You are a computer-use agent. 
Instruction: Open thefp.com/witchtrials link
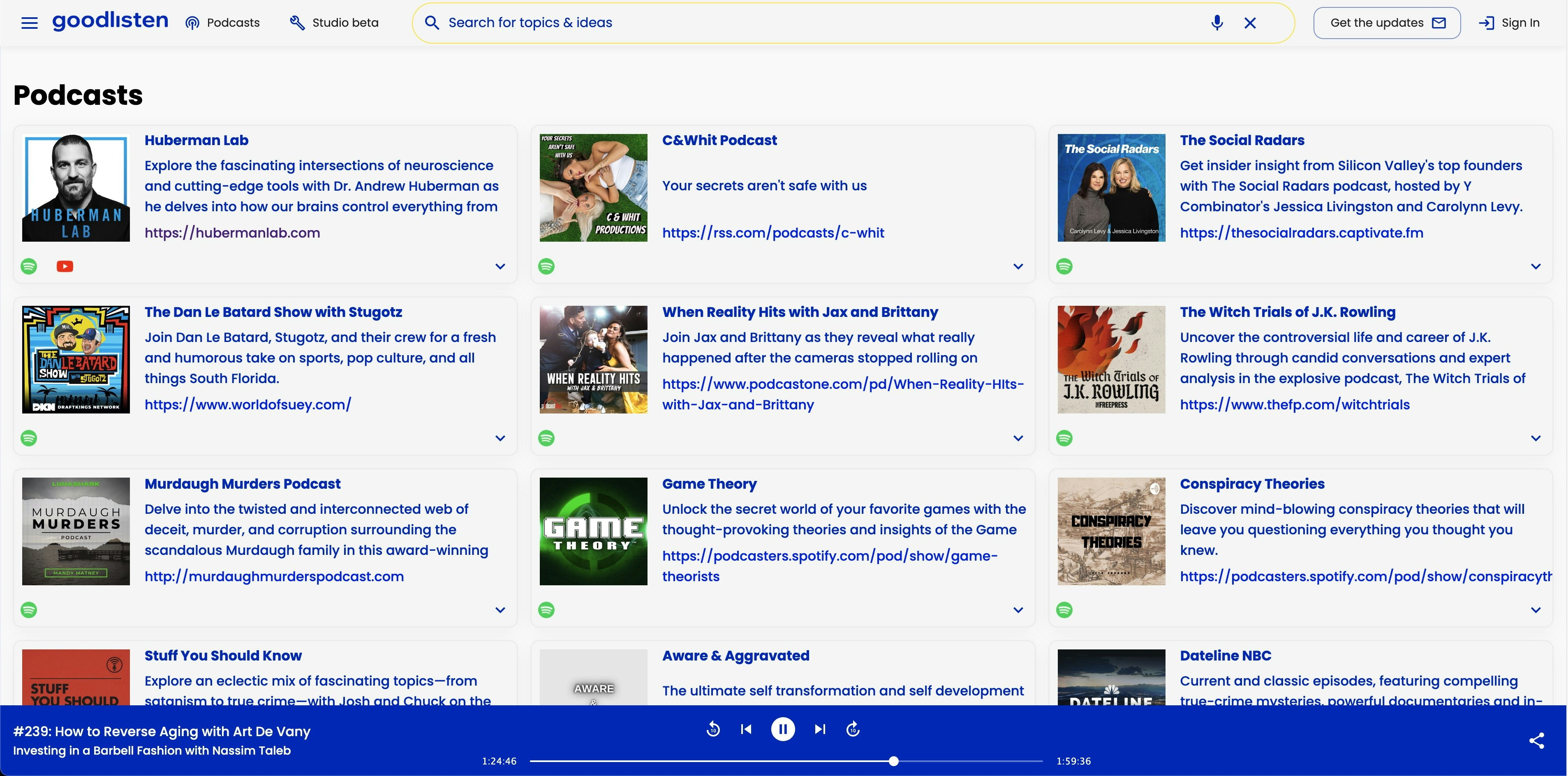pos(1295,404)
